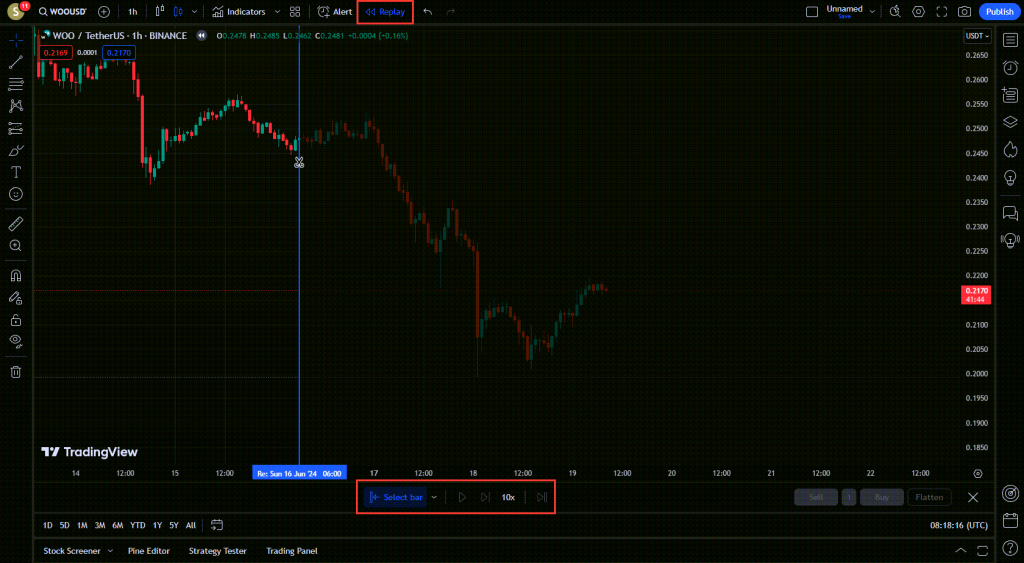This screenshot has width=1024, height=563.
Task: Toggle stay in drawing mode
Action: point(16,298)
